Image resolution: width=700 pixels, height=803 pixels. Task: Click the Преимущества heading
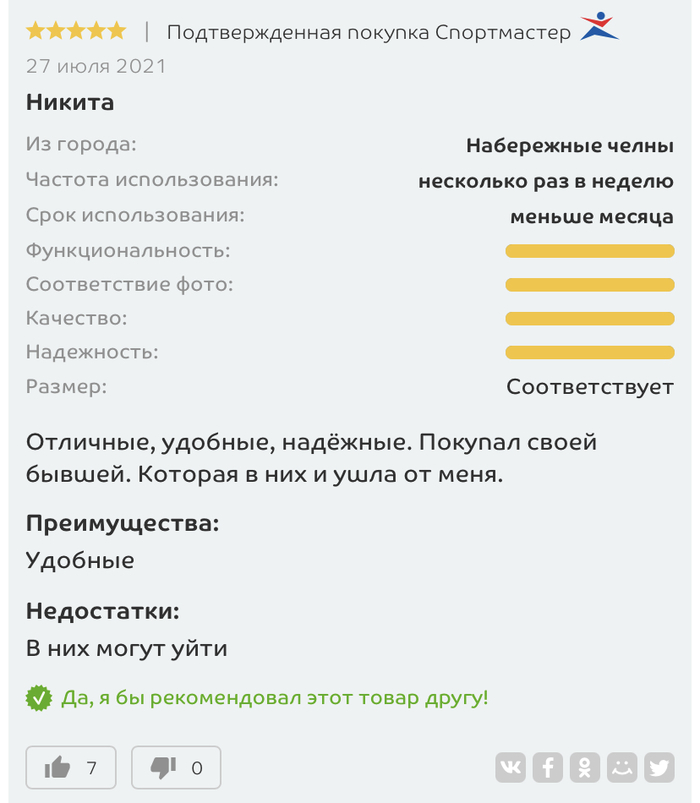(x=122, y=523)
